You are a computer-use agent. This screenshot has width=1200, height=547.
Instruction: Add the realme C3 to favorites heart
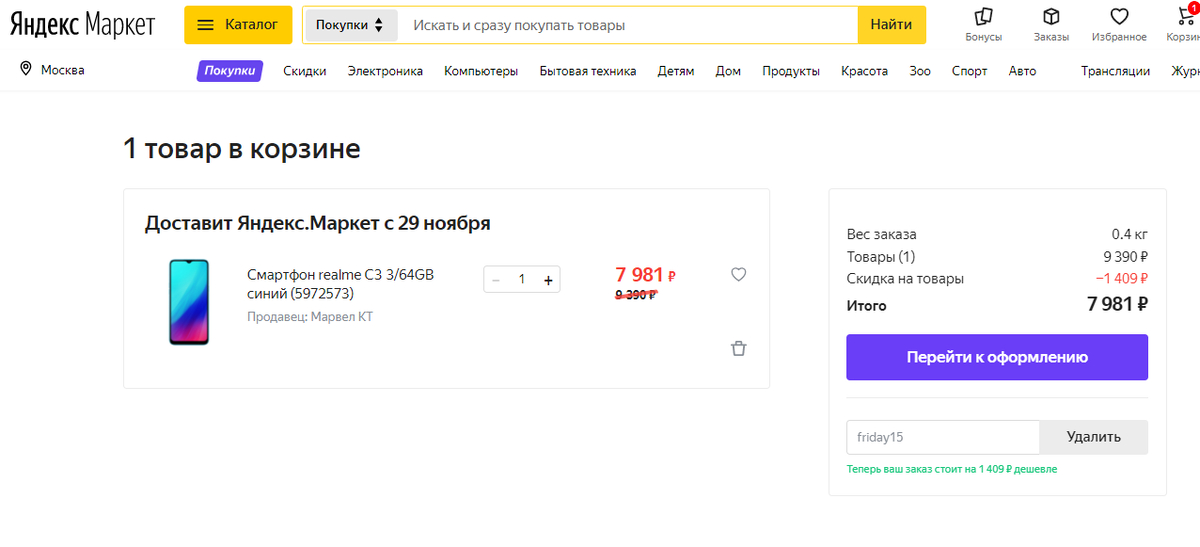[x=738, y=274]
